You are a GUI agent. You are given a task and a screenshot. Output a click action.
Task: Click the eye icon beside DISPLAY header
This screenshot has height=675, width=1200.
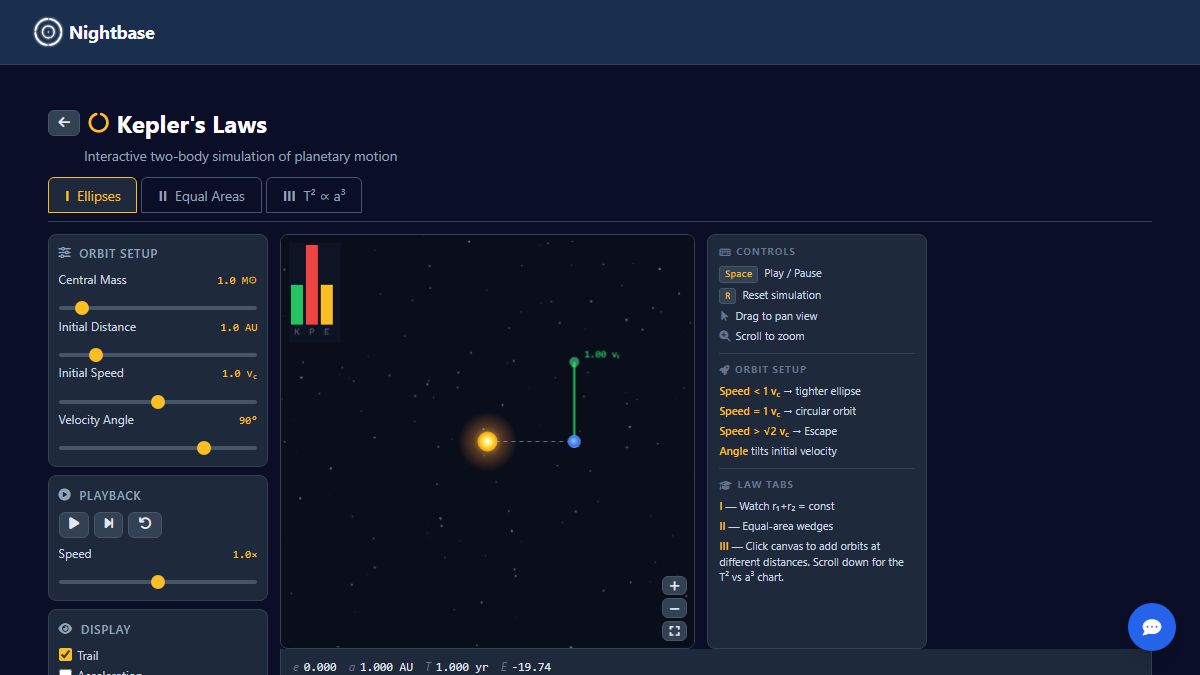pos(65,629)
